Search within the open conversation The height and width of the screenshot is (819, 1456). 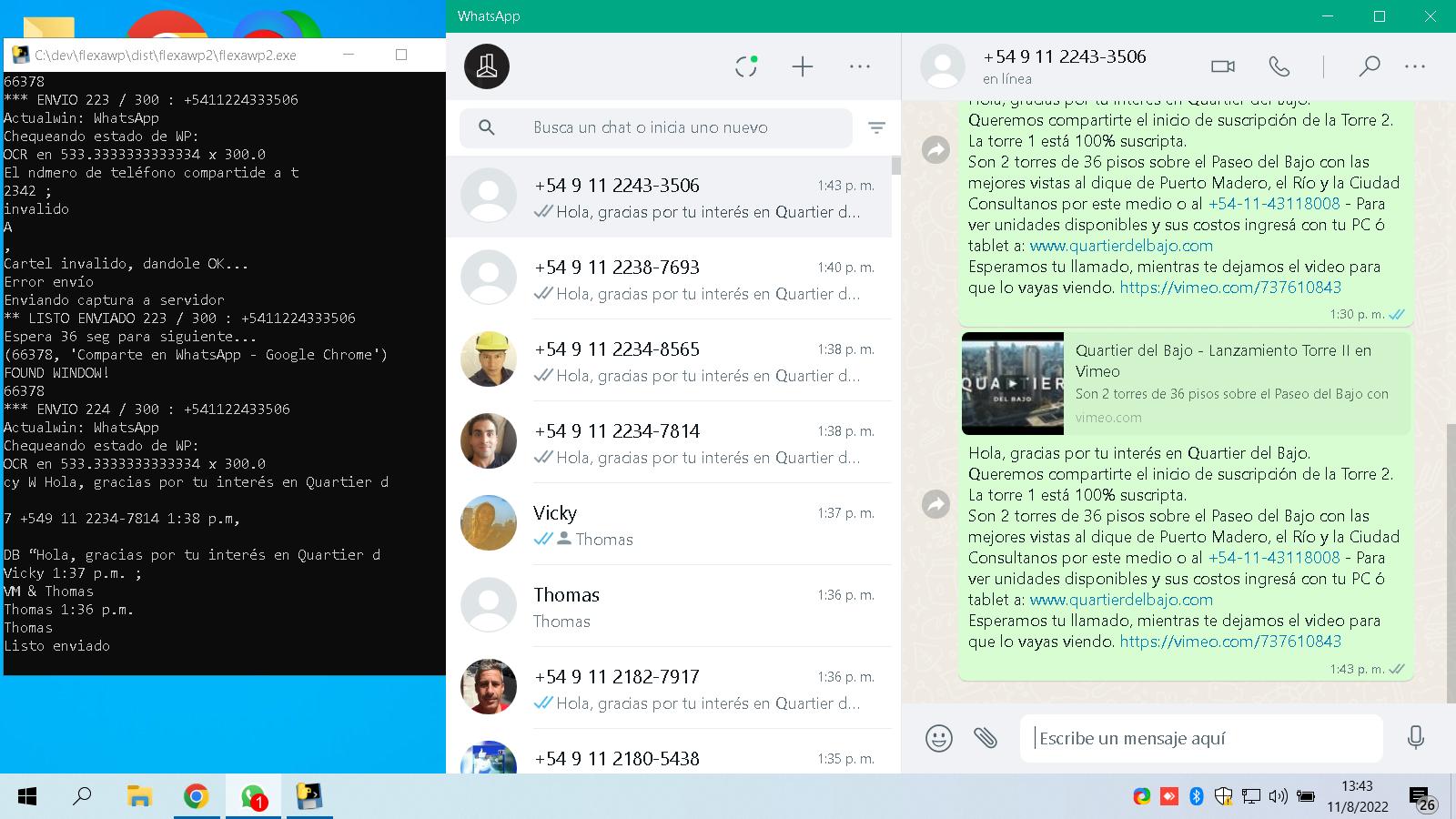(x=1369, y=66)
